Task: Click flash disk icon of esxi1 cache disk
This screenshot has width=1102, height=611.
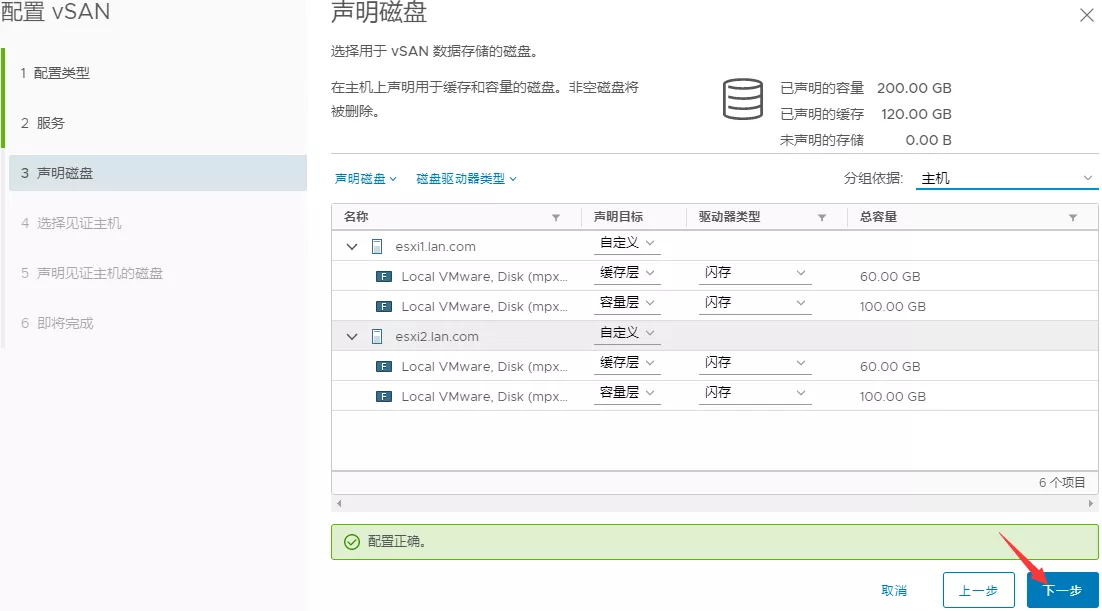Action: 383,277
